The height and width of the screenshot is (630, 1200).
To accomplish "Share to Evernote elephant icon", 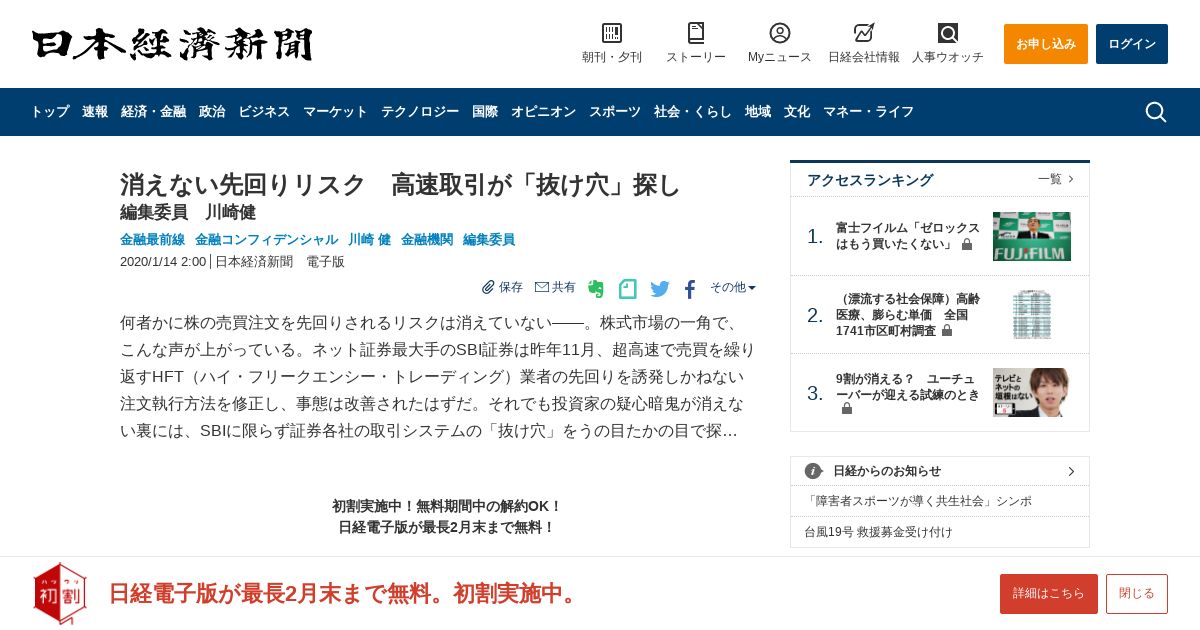I will coord(596,289).
